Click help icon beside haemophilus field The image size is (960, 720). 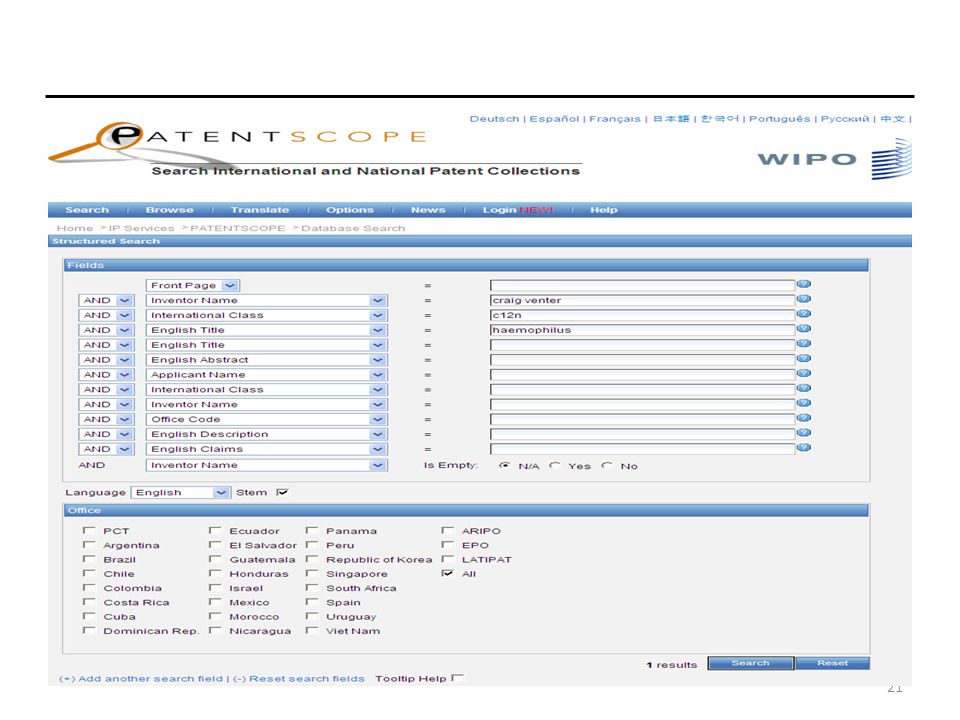(x=804, y=329)
